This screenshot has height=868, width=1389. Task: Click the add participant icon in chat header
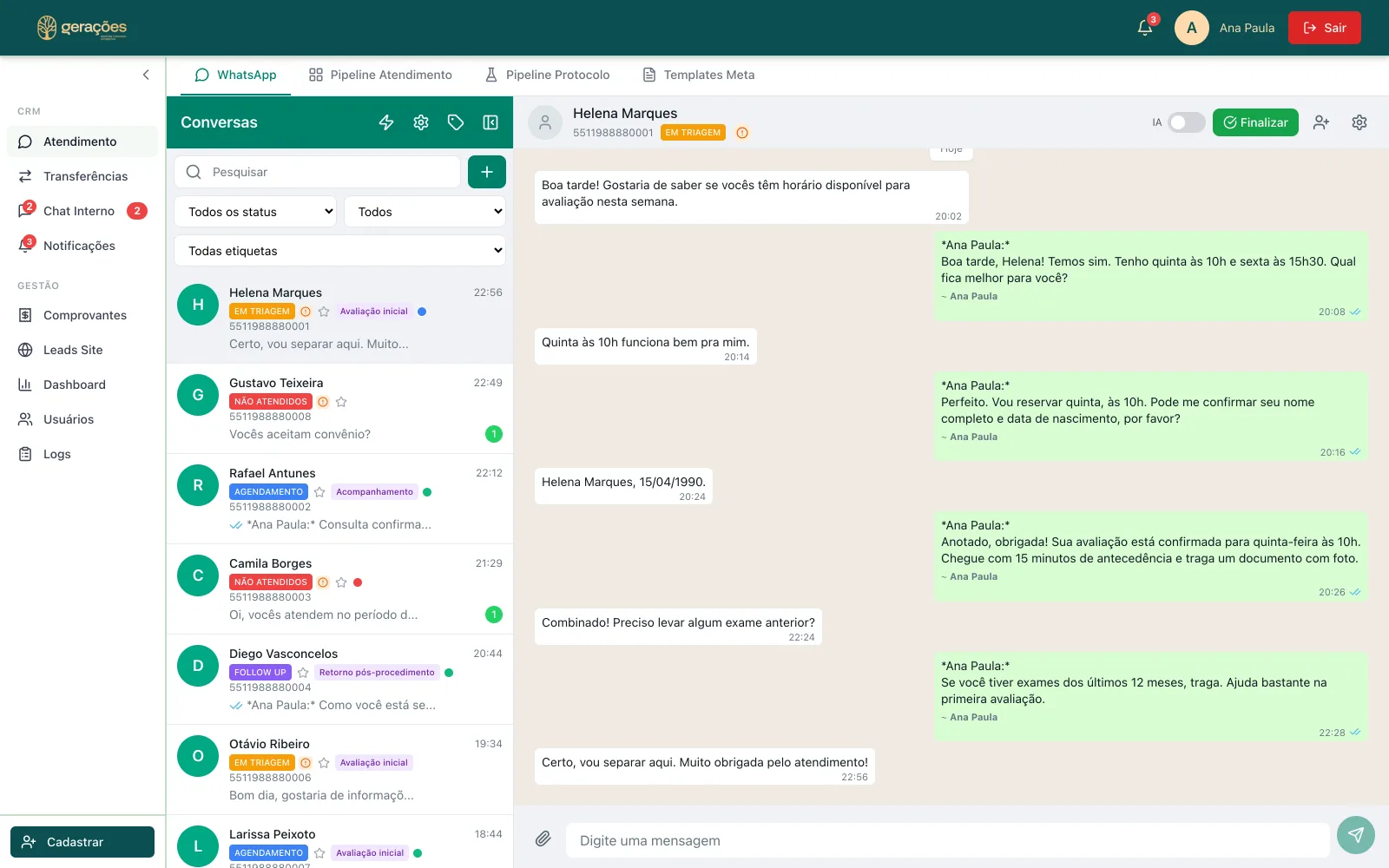(x=1321, y=122)
